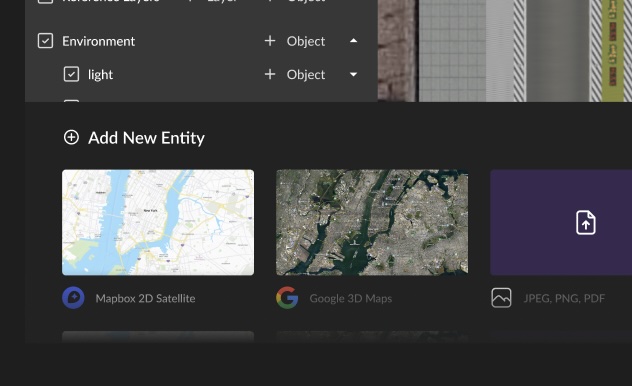Add object to light layer

pos(295,74)
